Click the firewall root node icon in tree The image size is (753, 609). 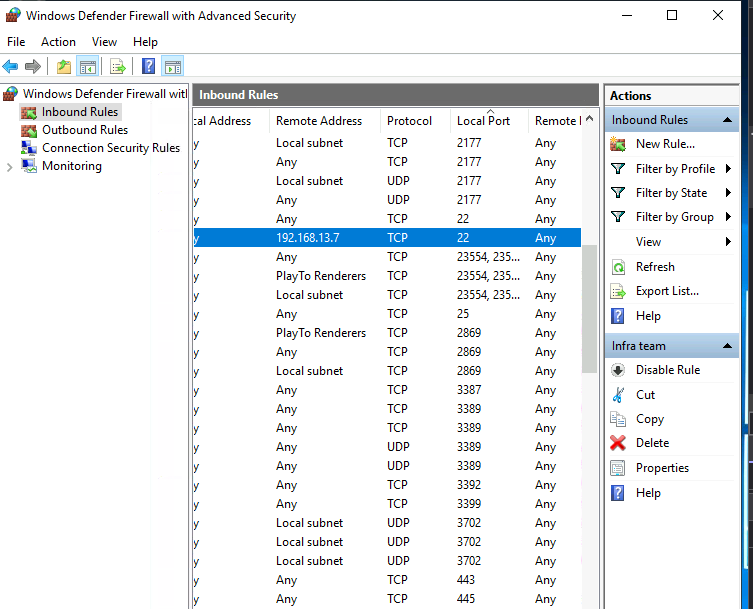pyautogui.click(x=11, y=94)
